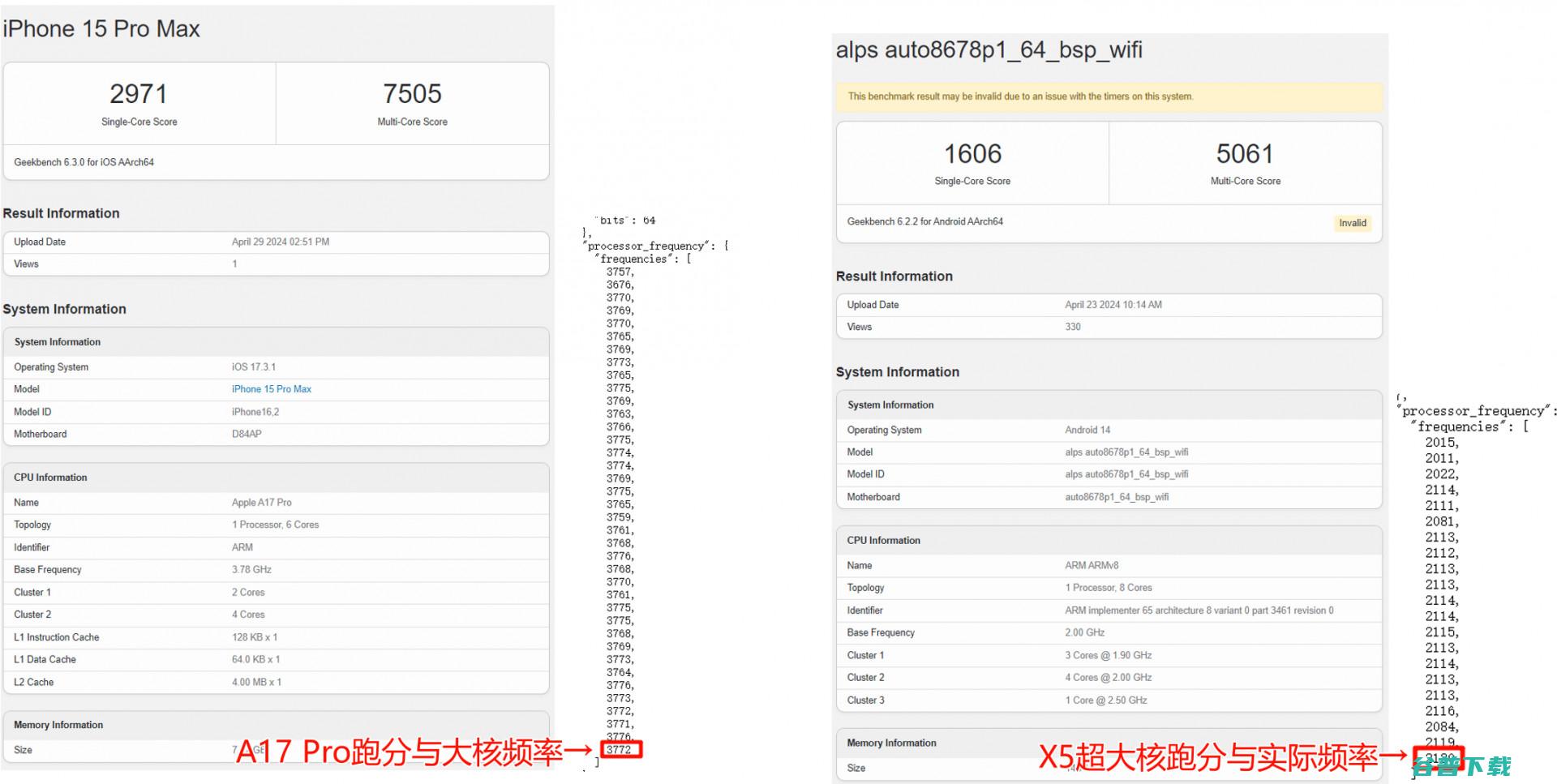Viewport: 1557px width, 784px height.
Task: Click upload date April 23 2024 10:14 AM
Action: point(1113,305)
